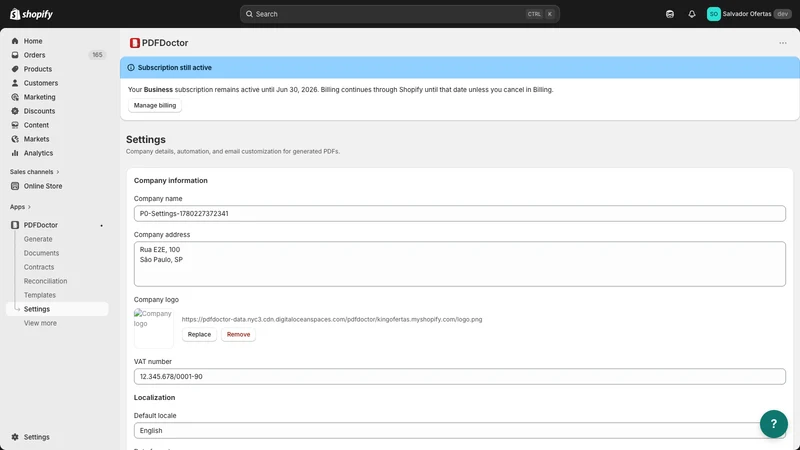The height and width of the screenshot is (450, 800).
Task: Go to Home in the sidebar
Action: pos(33,41)
